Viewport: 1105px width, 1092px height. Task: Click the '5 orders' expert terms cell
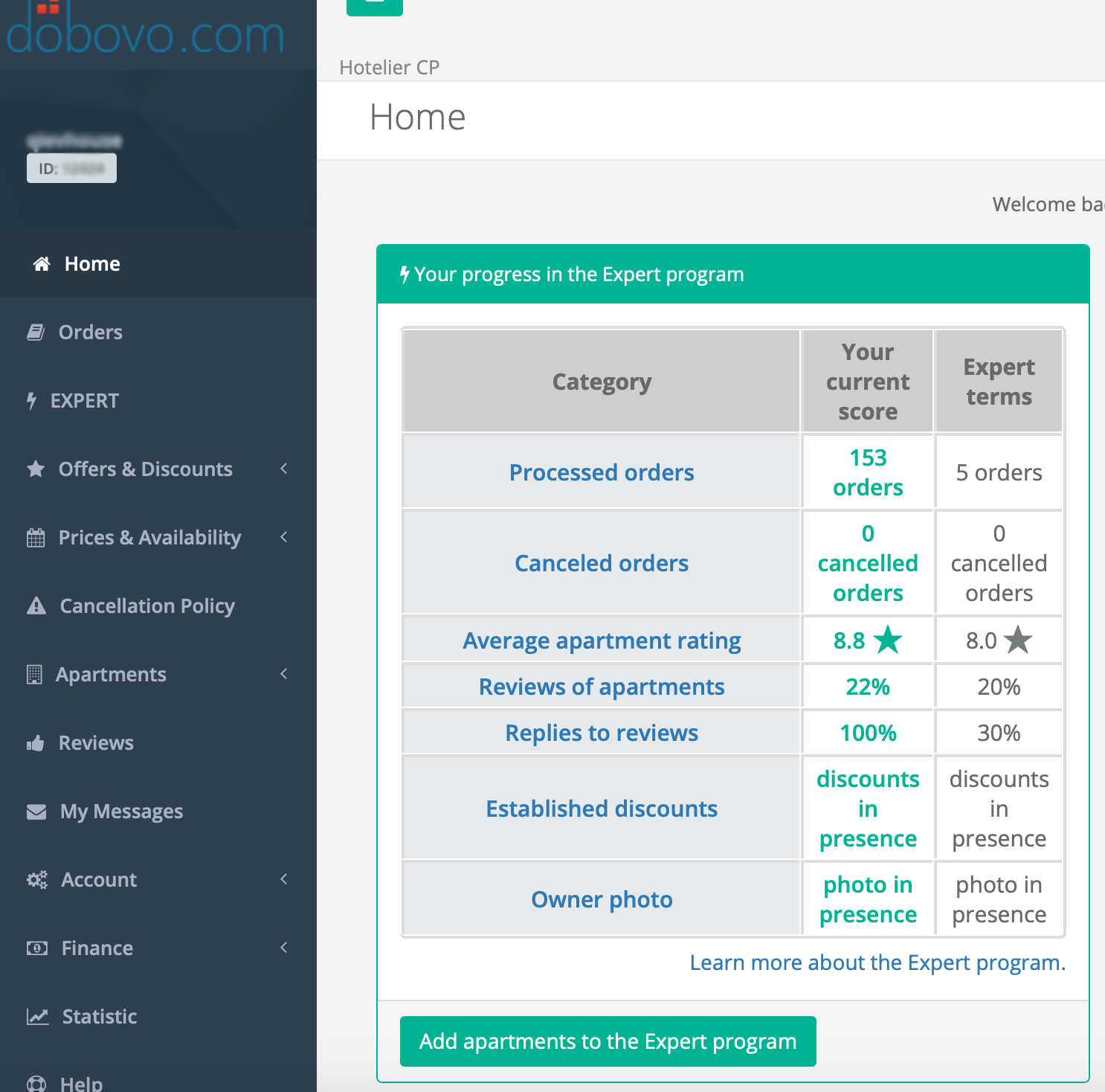coord(999,472)
